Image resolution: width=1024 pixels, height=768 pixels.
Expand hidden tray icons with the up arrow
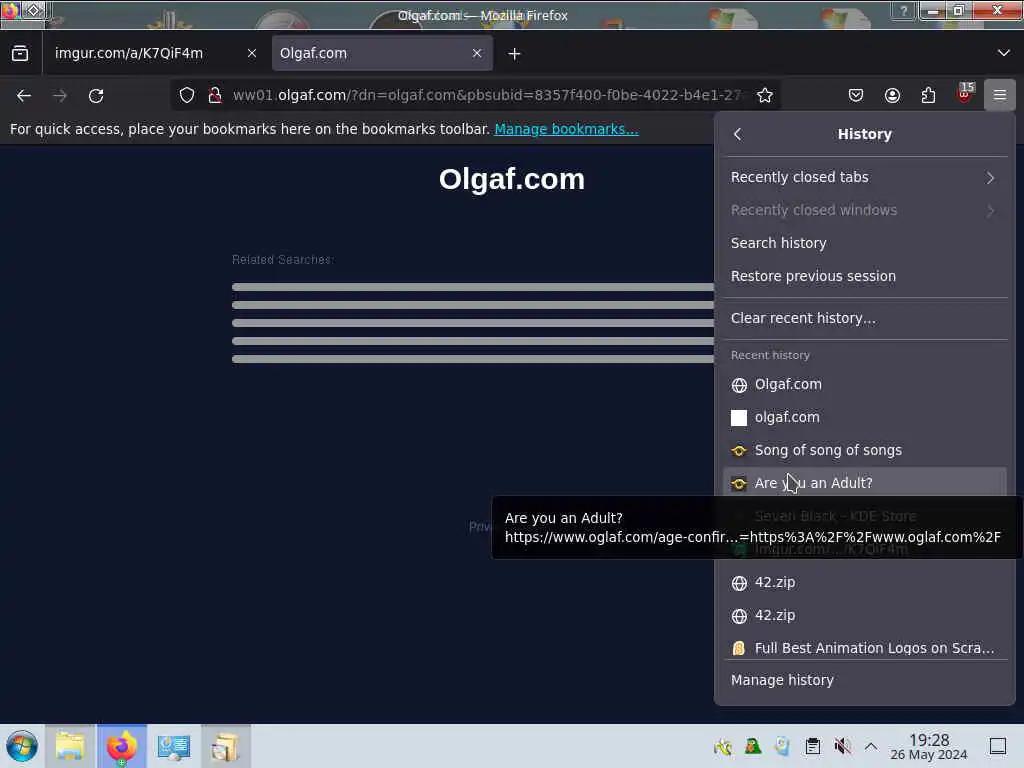tap(871, 746)
